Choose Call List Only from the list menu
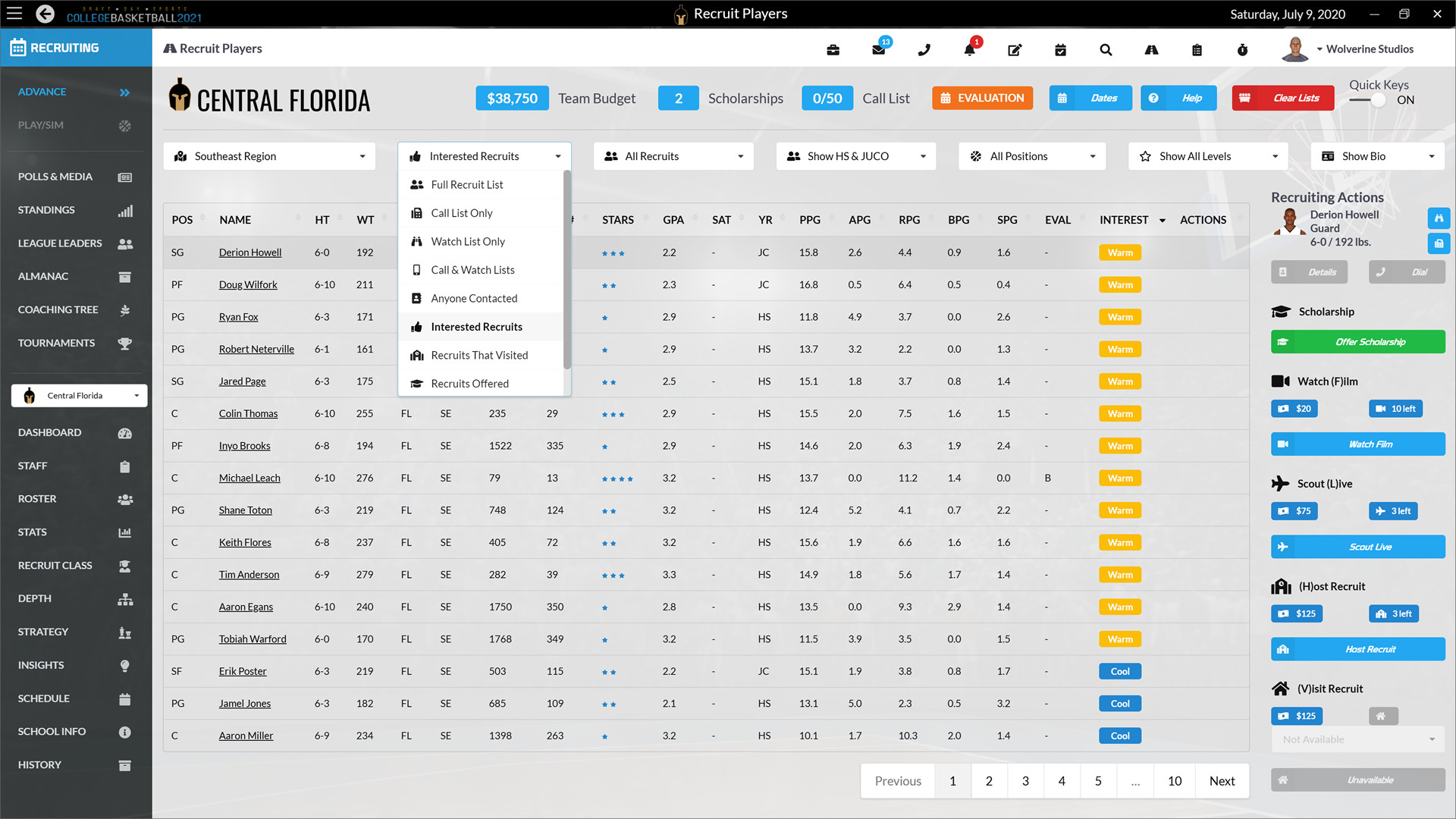The height and width of the screenshot is (819, 1456). [x=462, y=212]
